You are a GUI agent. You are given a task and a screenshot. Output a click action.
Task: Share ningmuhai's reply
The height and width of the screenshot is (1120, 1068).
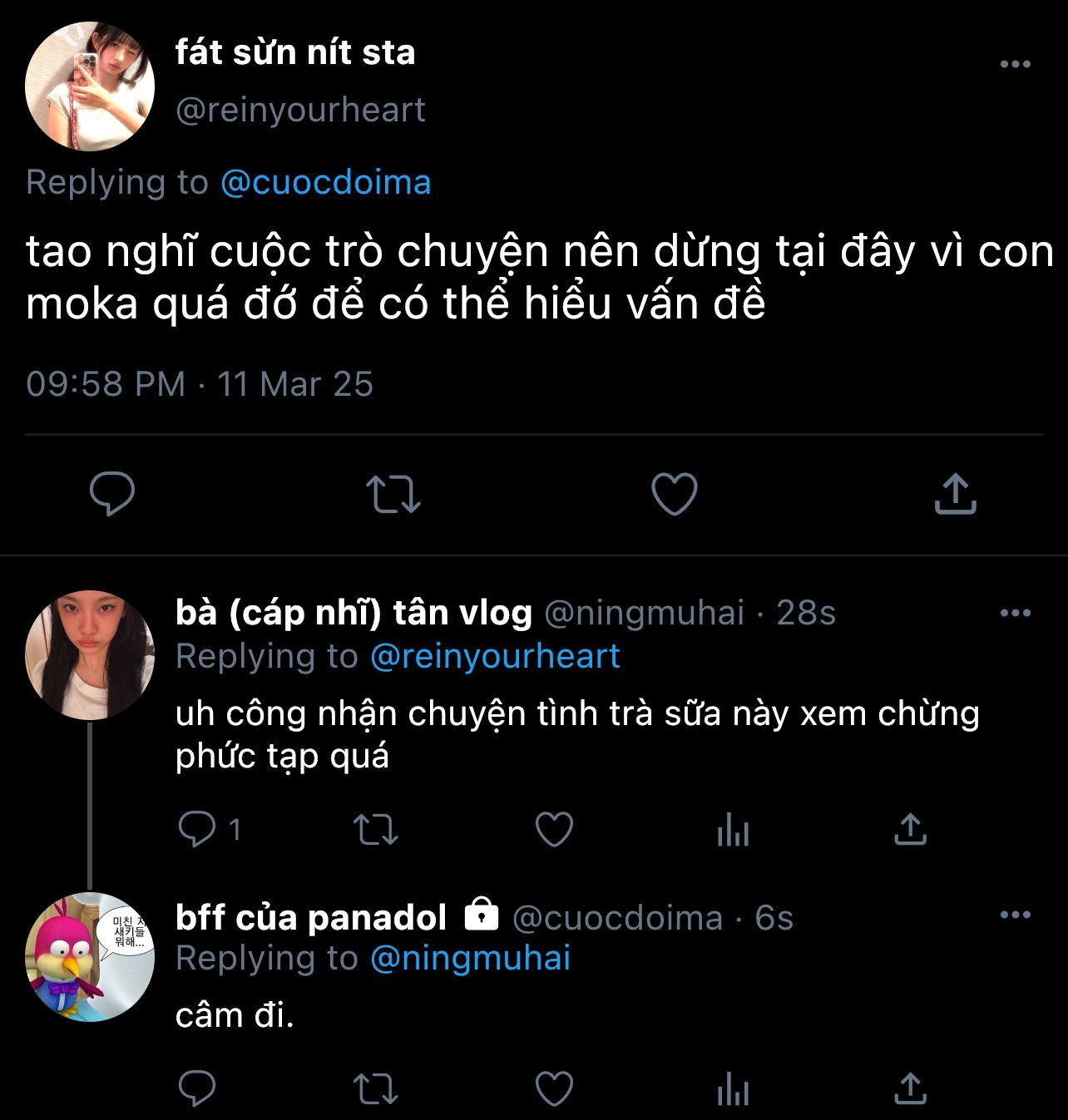click(910, 829)
